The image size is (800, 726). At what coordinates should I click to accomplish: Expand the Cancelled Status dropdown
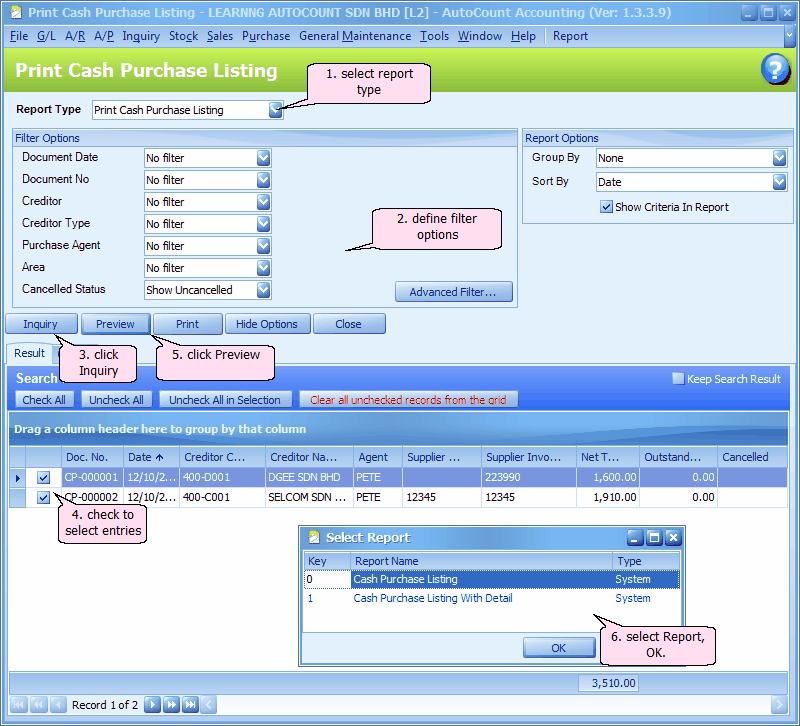point(263,290)
